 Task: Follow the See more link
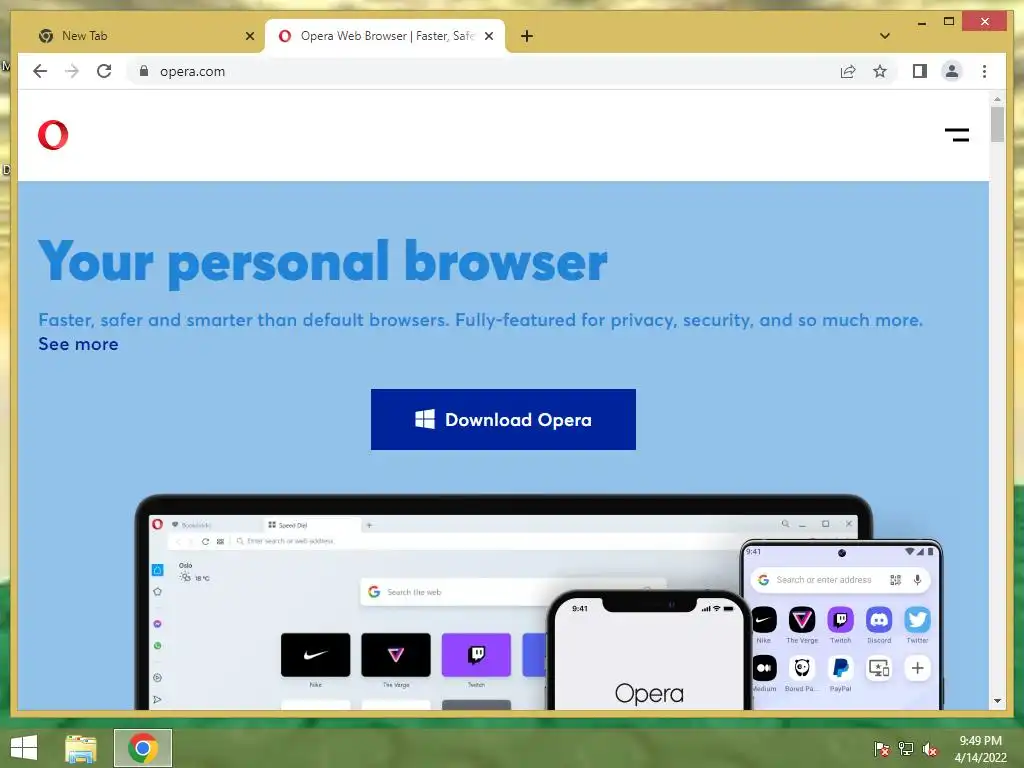click(x=78, y=344)
